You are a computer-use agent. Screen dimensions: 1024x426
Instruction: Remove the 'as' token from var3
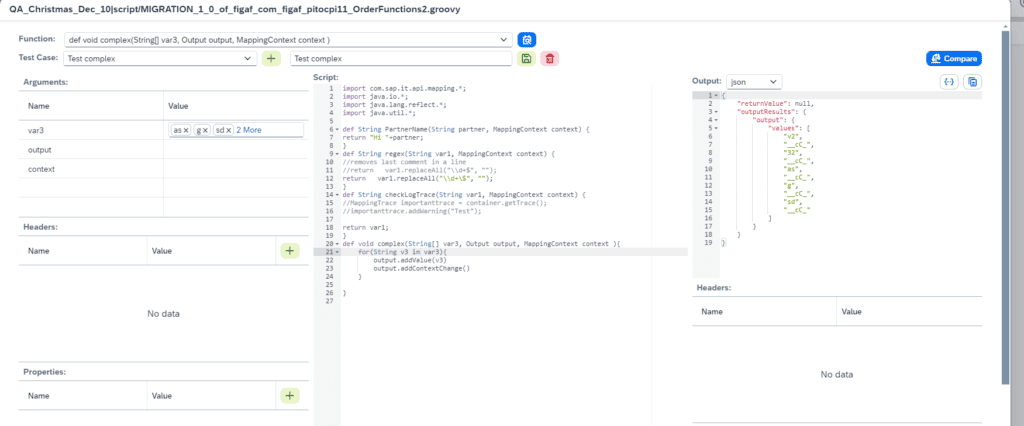[x=186, y=130]
